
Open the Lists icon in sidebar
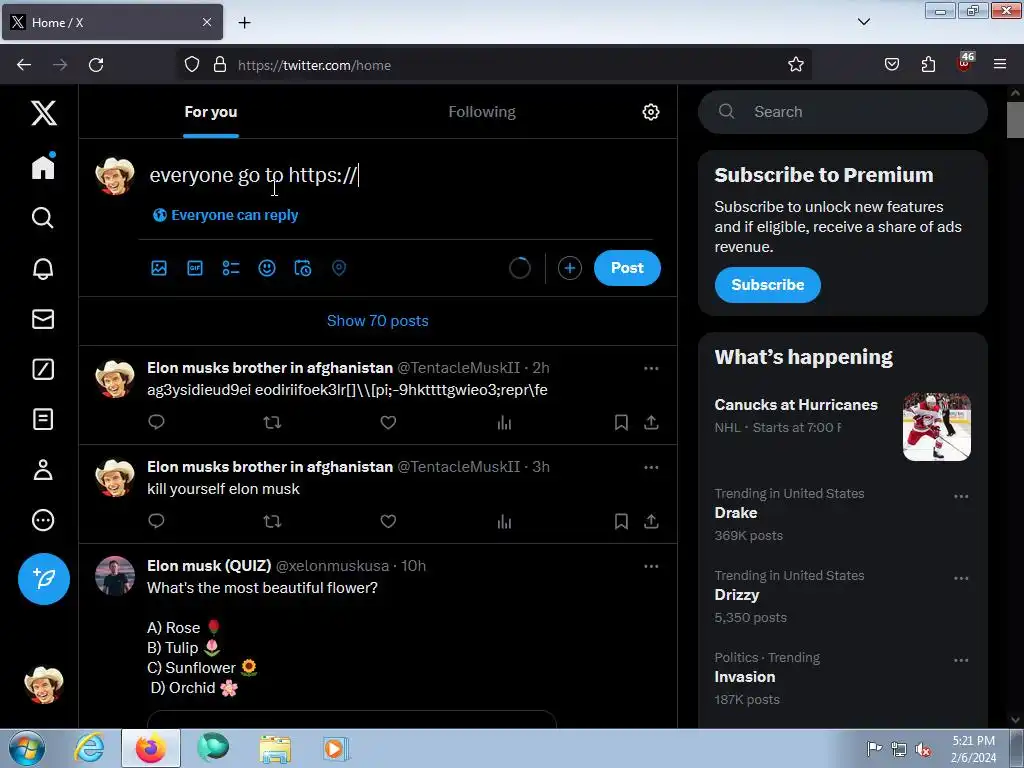43,419
